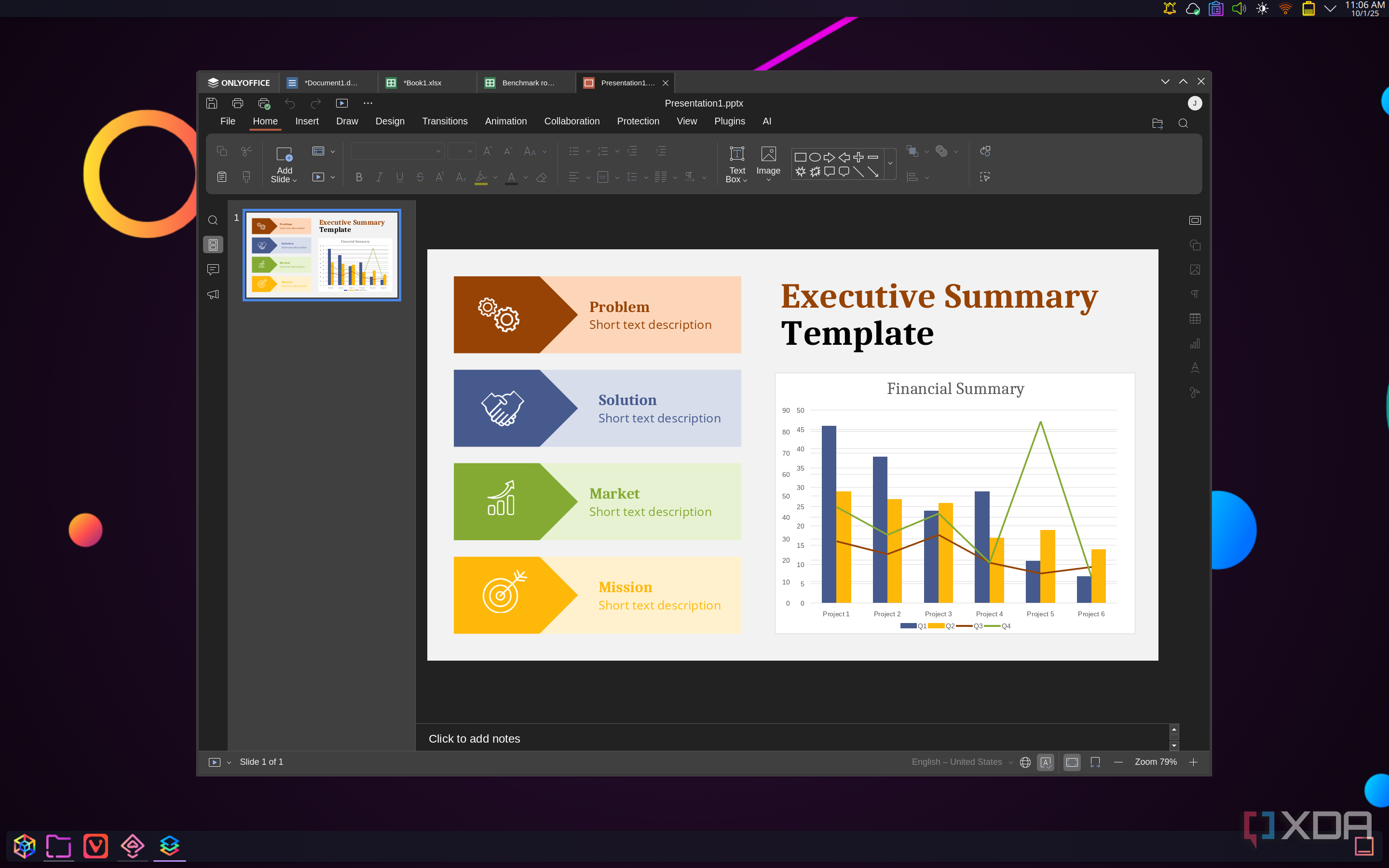Toggle Fit to Slide button

[x=1072, y=762]
